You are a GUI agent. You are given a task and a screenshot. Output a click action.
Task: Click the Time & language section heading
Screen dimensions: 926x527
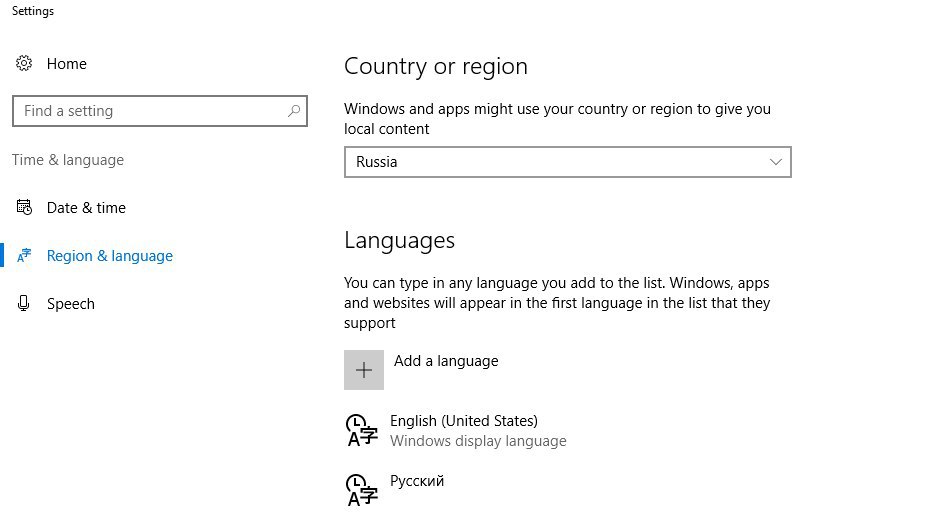tap(68, 160)
